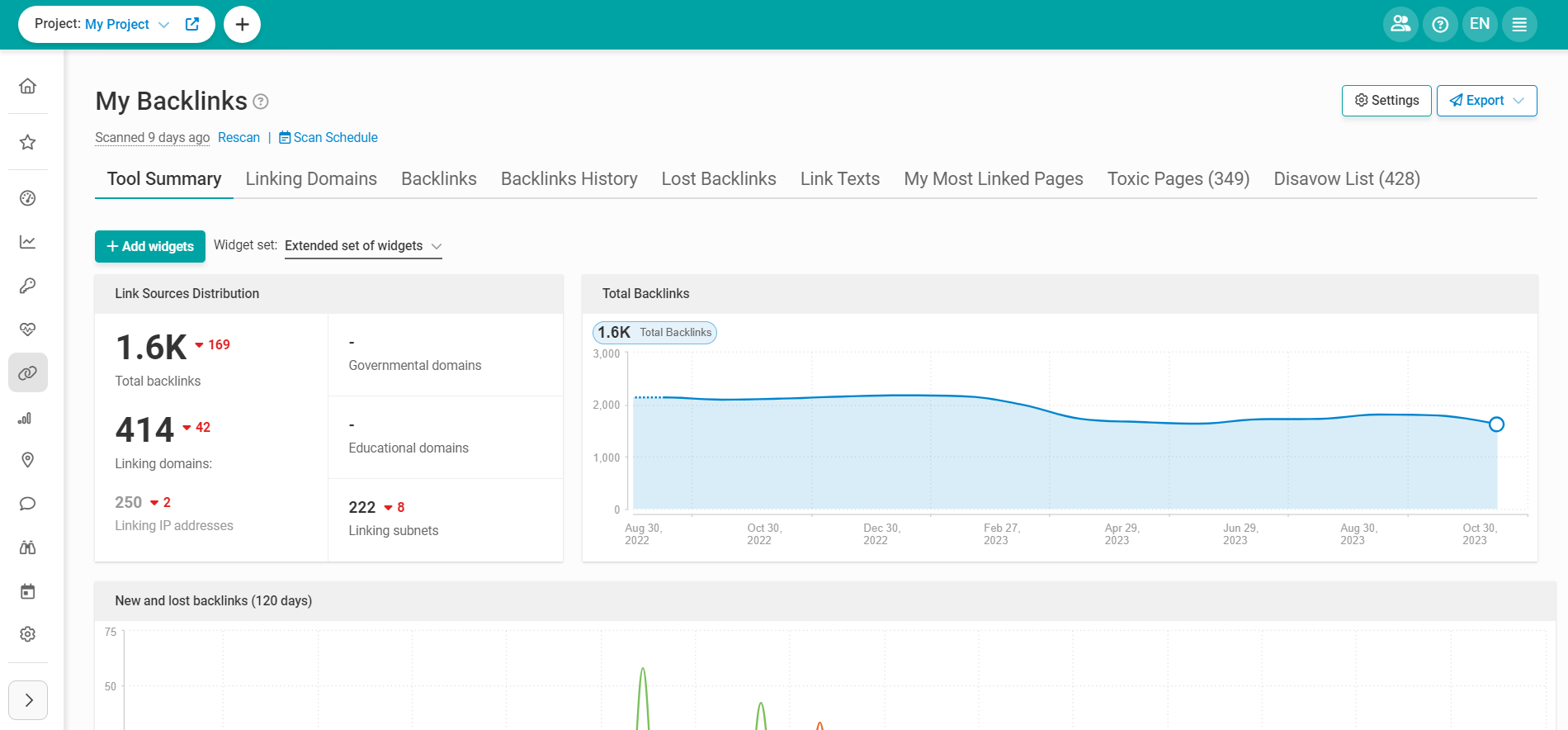Switch to the Linking Domains tab
The image size is (1568, 730).
pyautogui.click(x=311, y=179)
